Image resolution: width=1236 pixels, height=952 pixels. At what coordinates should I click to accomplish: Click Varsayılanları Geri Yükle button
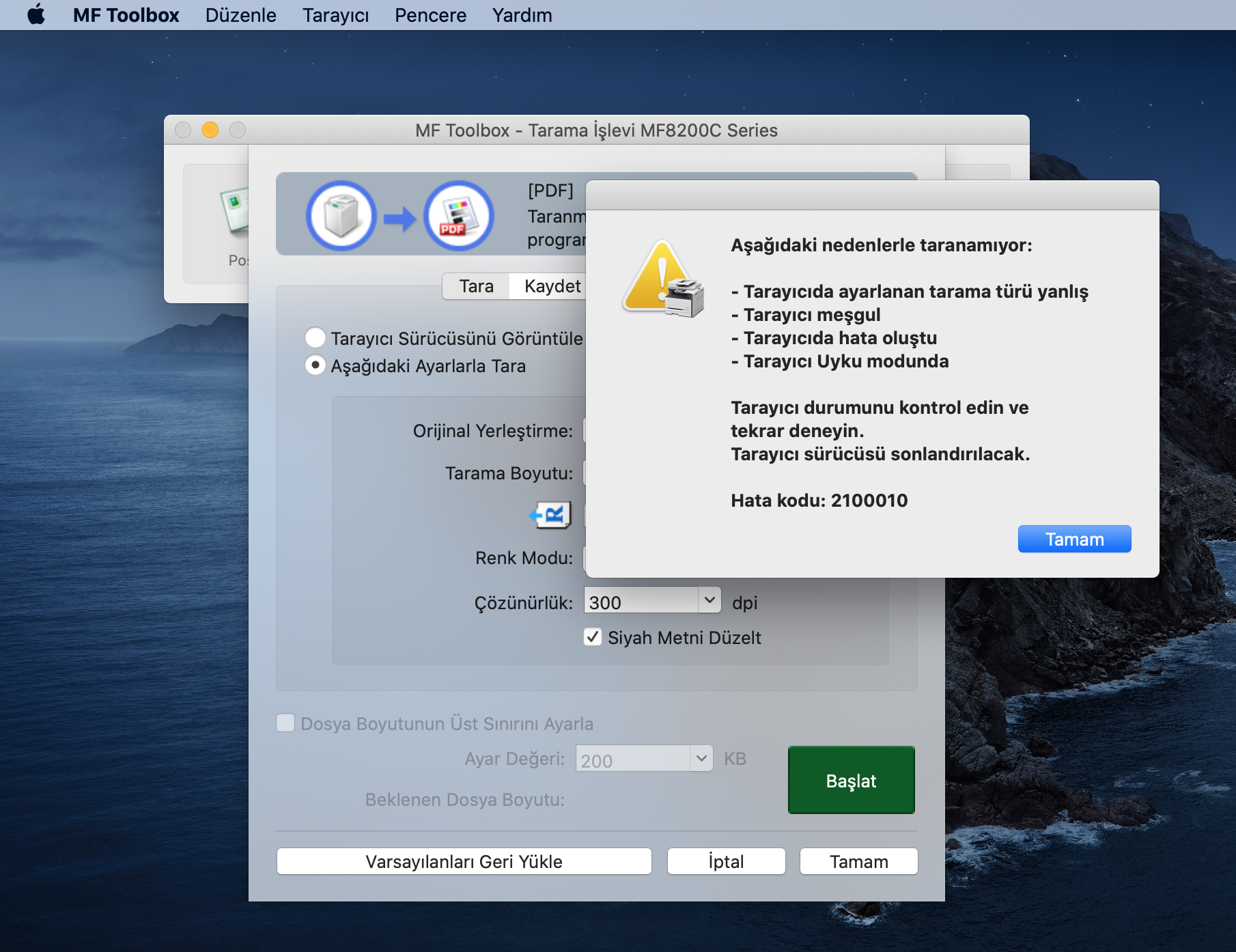point(464,861)
